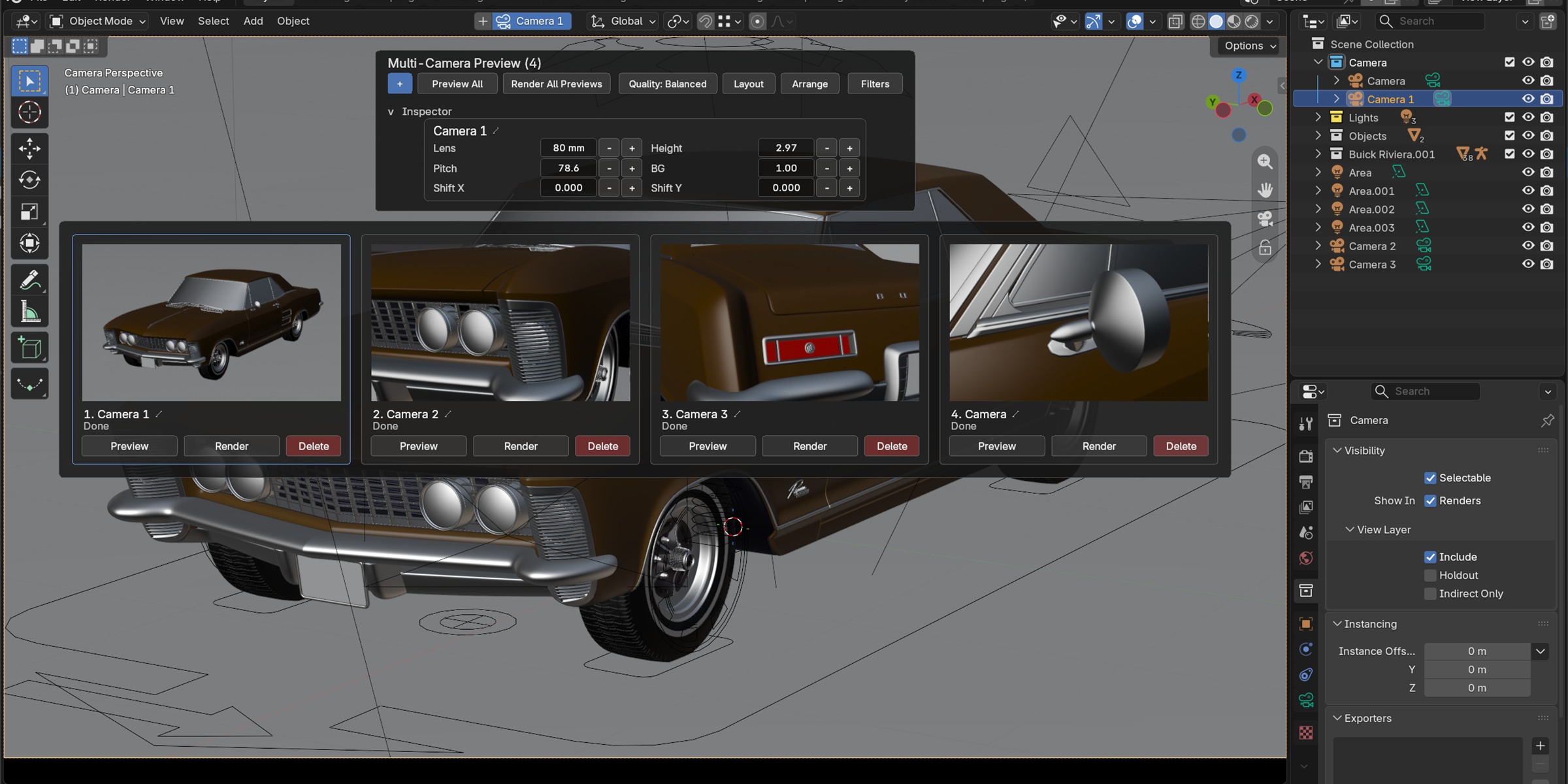1568x784 pixels.
Task: Open the Options dropdown in viewport
Action: tap(1250, 46)
